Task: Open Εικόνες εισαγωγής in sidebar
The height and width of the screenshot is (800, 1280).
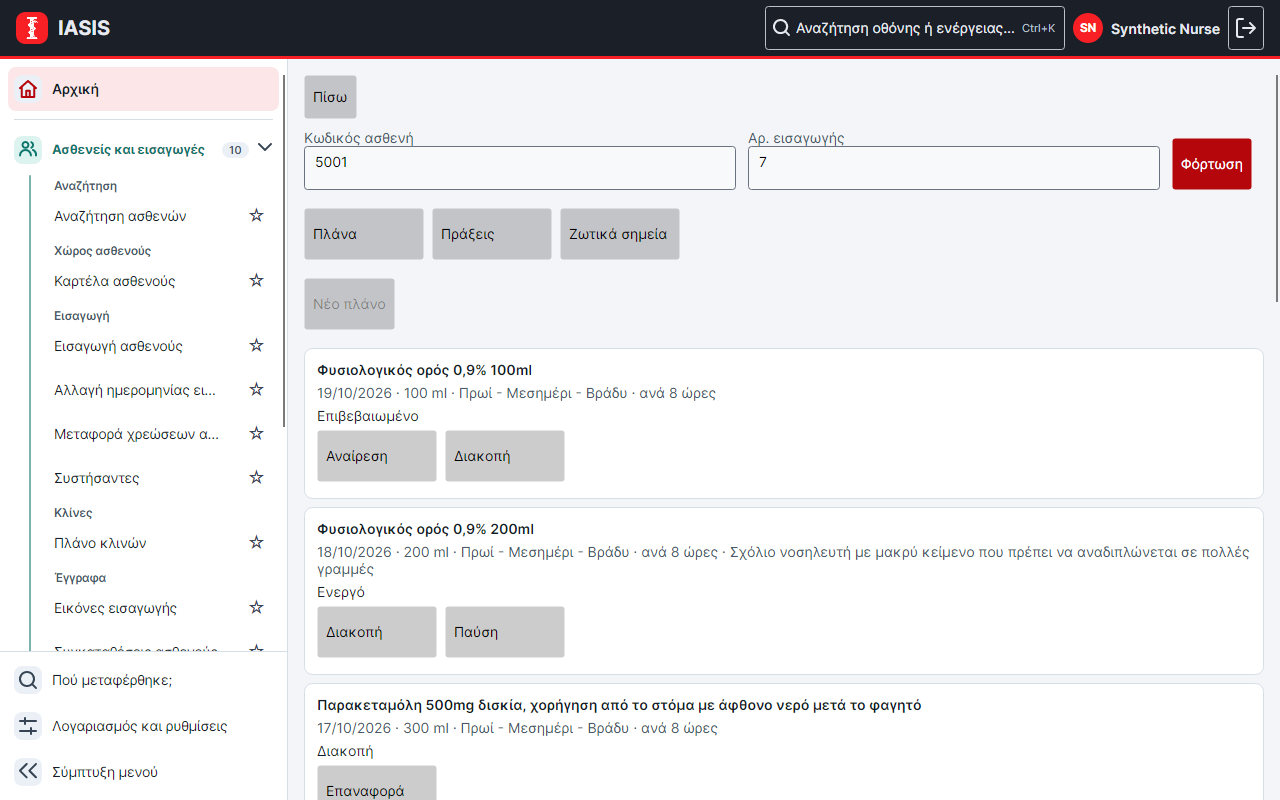Action: 116,608
